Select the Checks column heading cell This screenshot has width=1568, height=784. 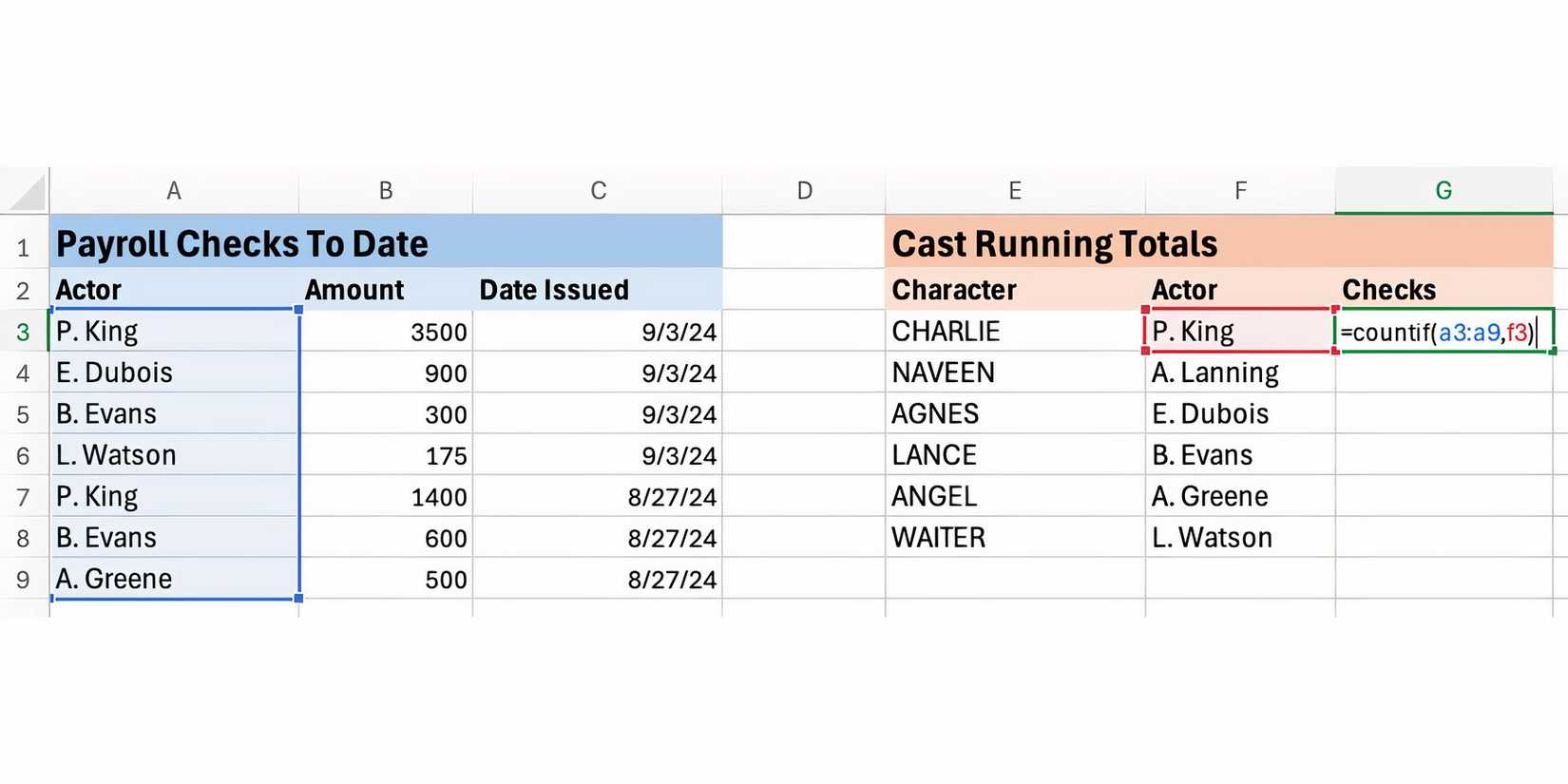pyautogui.click(x=1443, y=290)
